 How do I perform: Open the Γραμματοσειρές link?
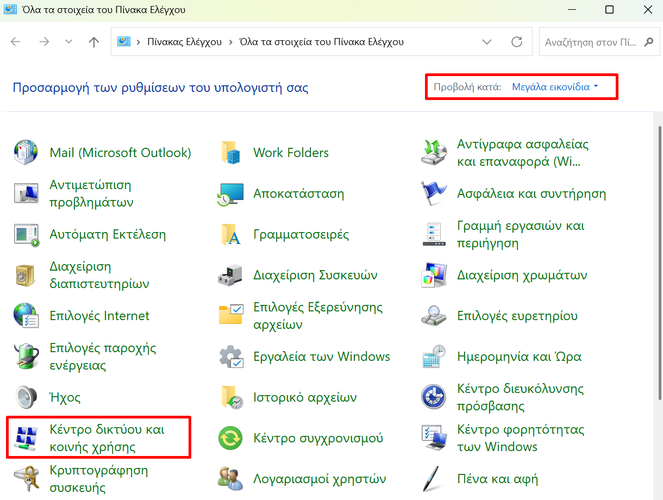301,234
